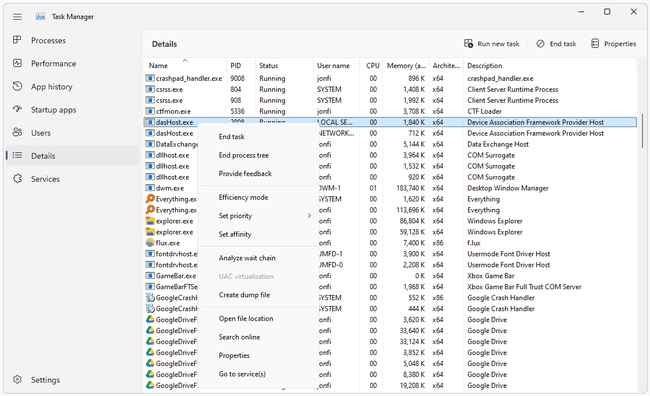
Task: Click the 183,740 K memory value
Action: (x=410, y=188)
